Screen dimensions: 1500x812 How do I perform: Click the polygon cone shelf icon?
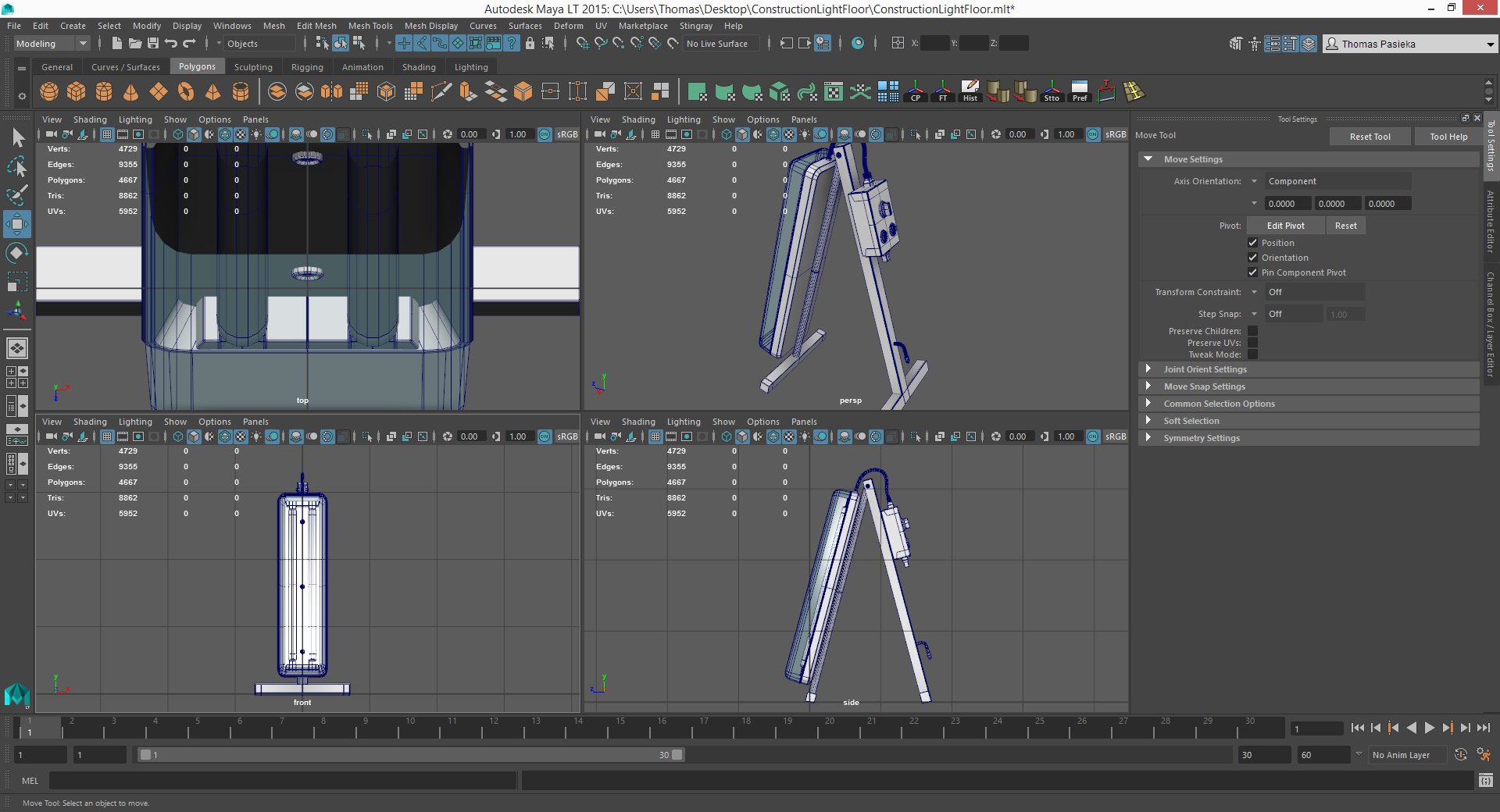coord(130,92)
